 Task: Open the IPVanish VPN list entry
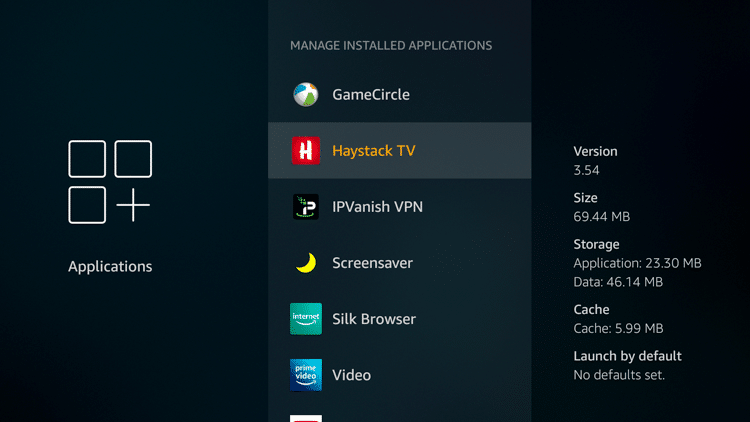click(399, 207)
